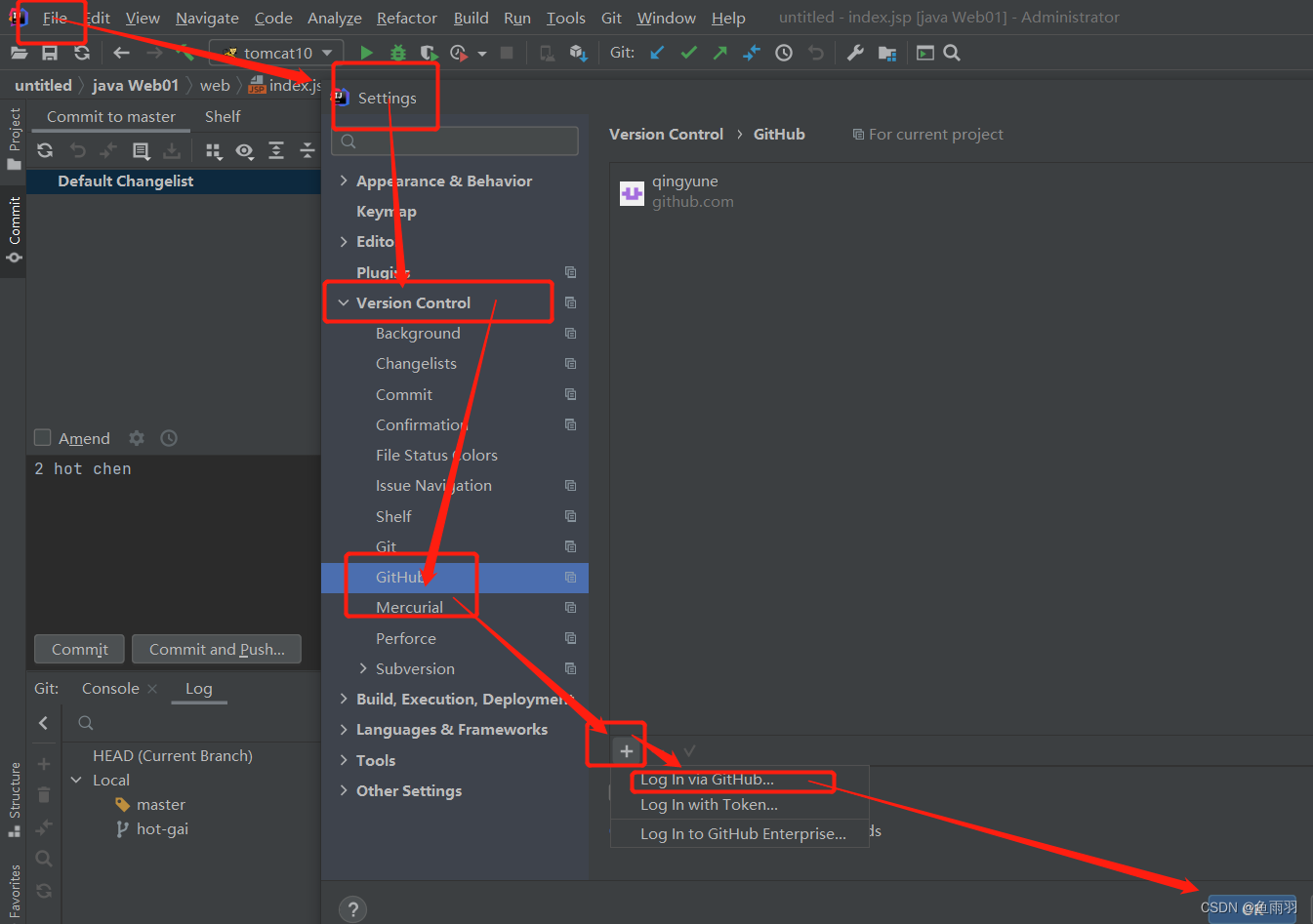Click the Open folder toolbar icon
Image resolution: width=1313 pixels, height=924 pixels.
(x=19, y=53)
